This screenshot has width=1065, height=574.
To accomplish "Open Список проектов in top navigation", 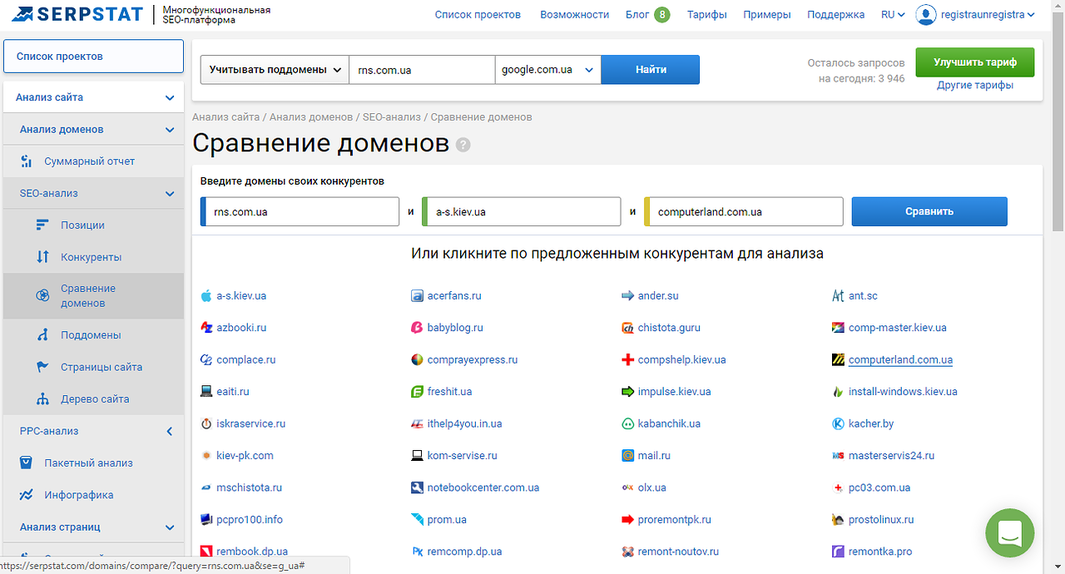I will tap(477, 14).
